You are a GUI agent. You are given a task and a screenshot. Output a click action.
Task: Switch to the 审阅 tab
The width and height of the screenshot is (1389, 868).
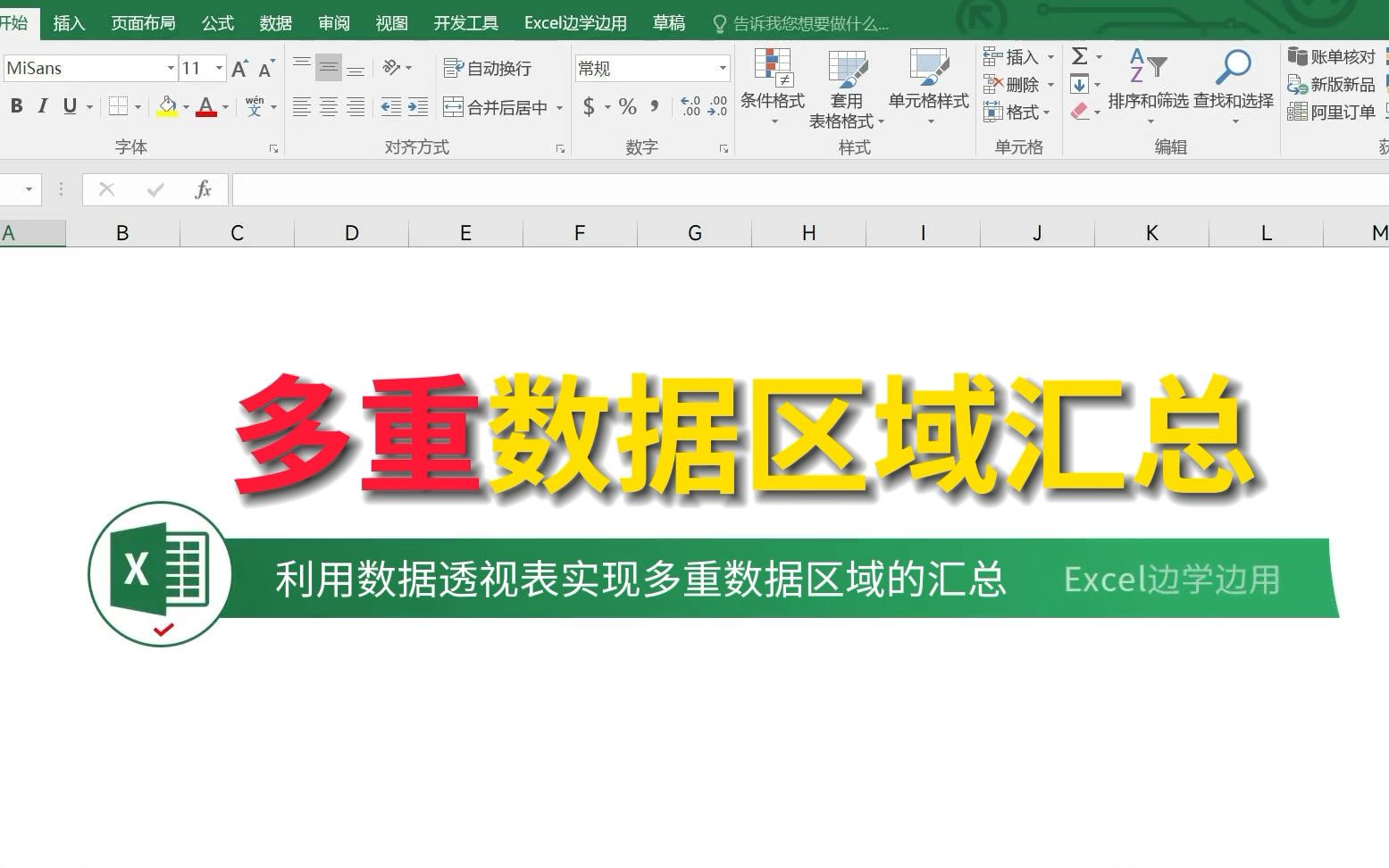click(334, 23)
